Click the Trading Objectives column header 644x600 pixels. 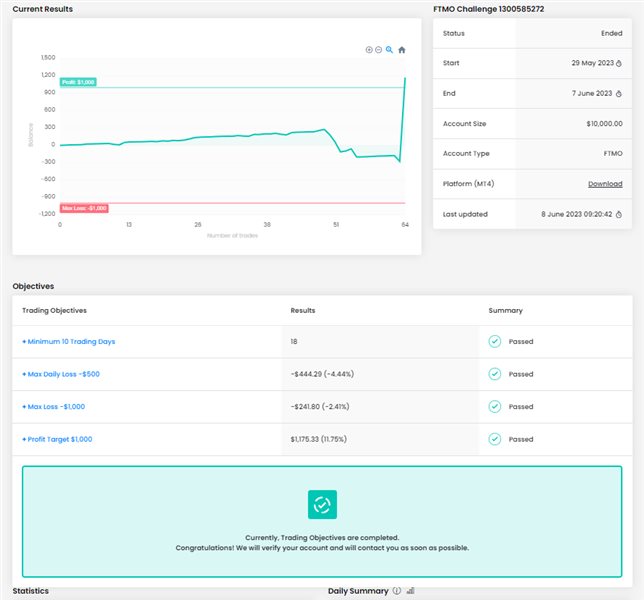point(54,310)
